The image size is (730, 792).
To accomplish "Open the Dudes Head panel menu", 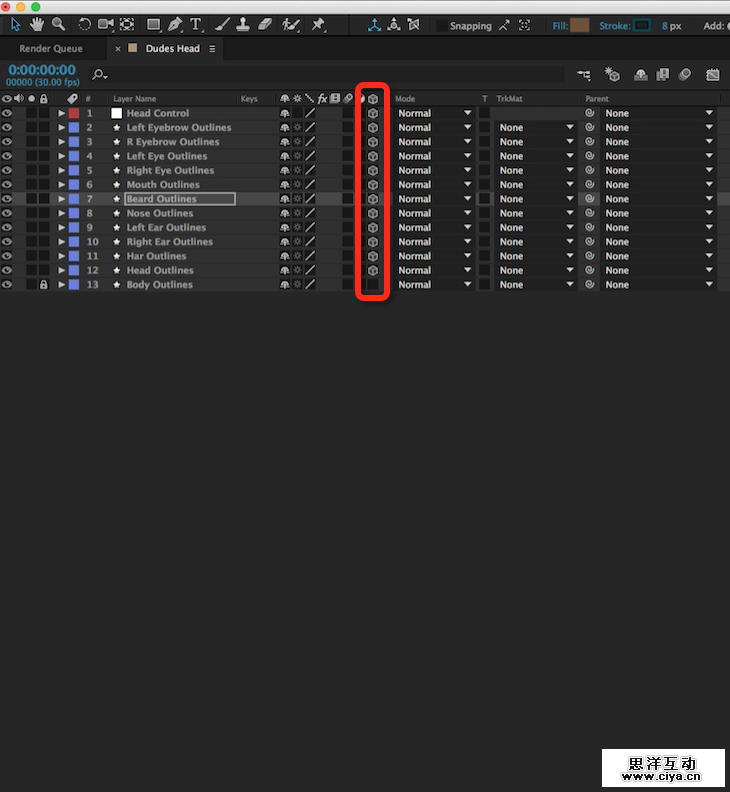I will tap(212, 49).
